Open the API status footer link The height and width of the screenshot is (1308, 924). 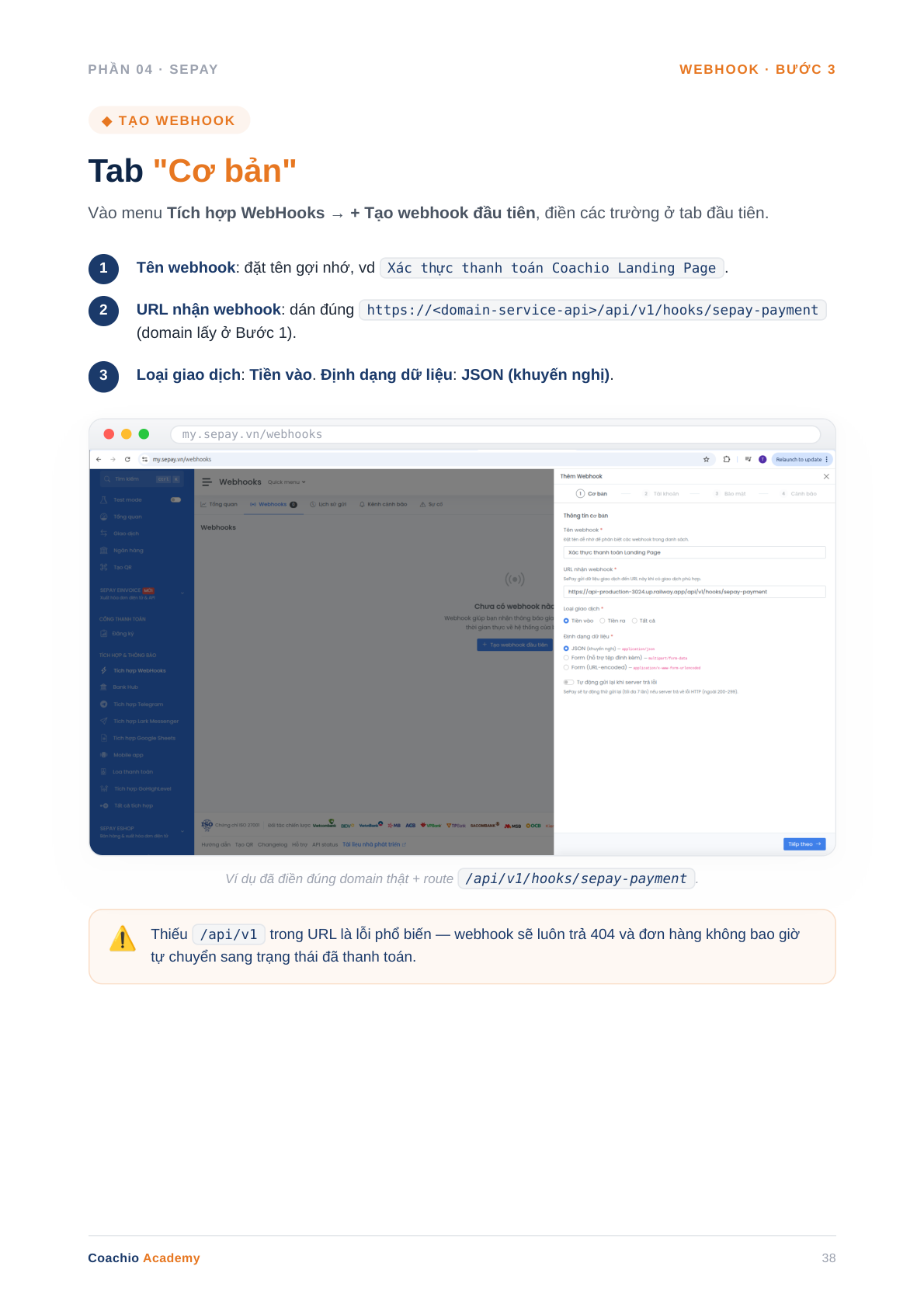click(x=325, y=845)
